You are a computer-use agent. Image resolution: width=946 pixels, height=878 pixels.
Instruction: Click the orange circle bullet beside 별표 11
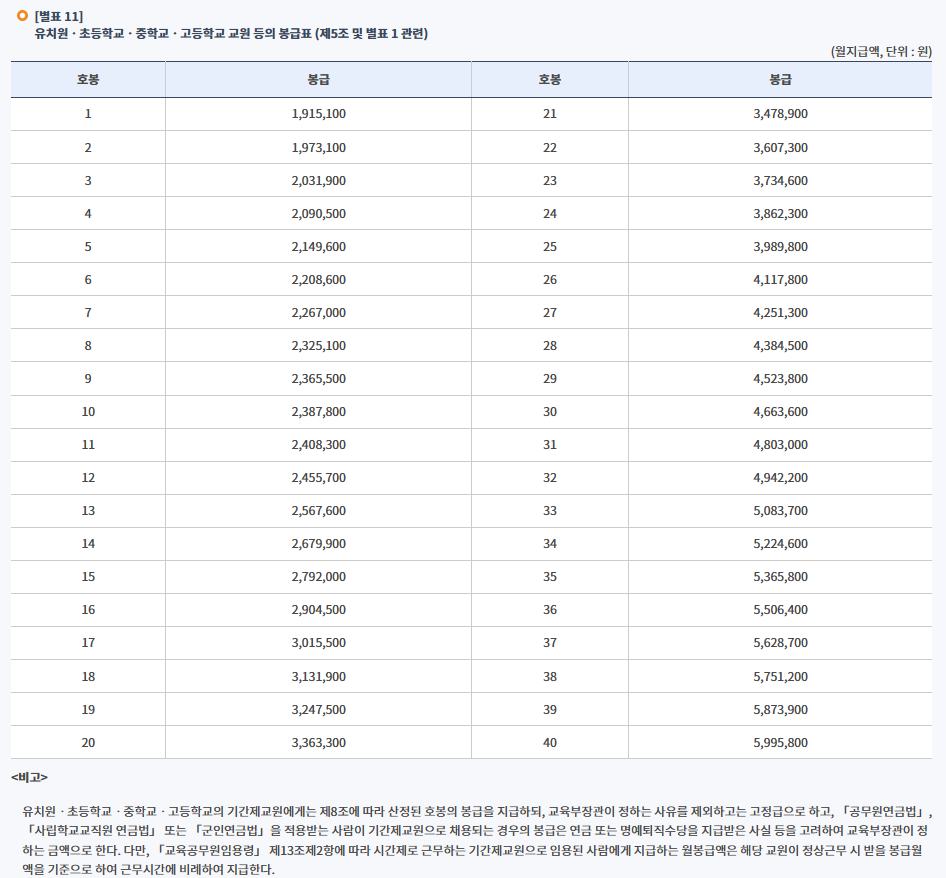tap(22, 16)
